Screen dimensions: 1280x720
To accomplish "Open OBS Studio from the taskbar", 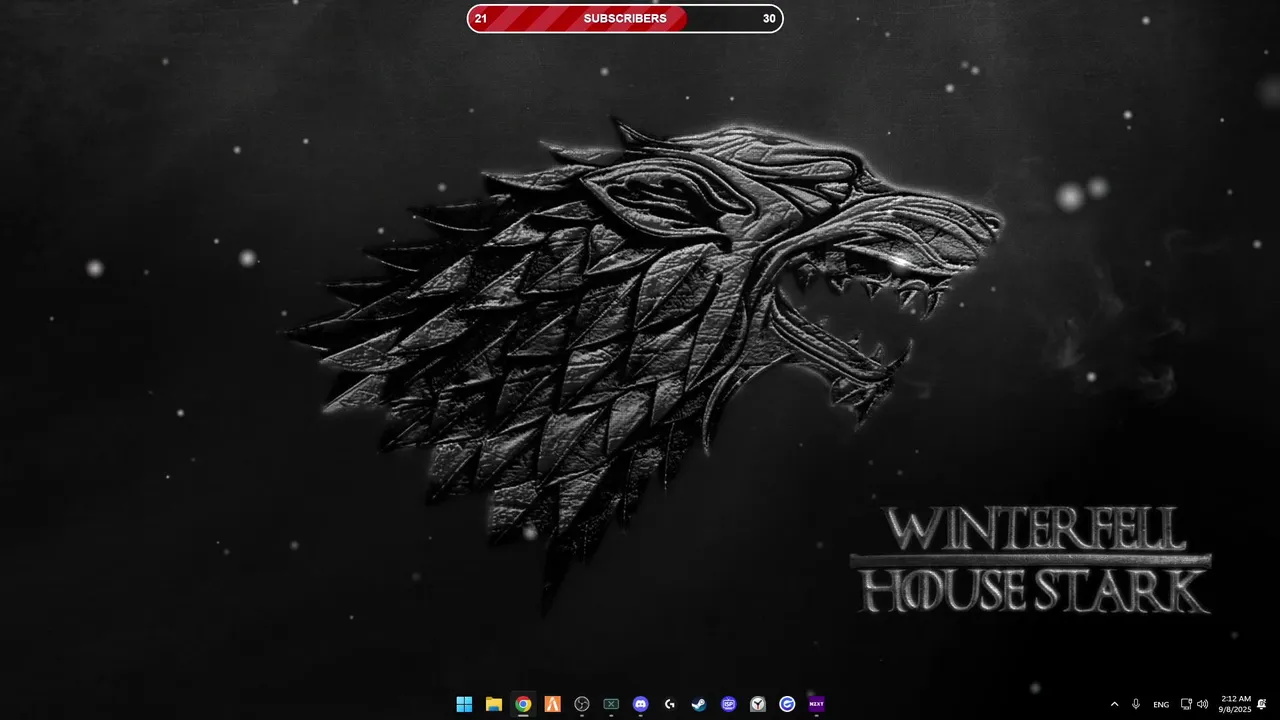I will pyautogui.click(x=582, y=704).
